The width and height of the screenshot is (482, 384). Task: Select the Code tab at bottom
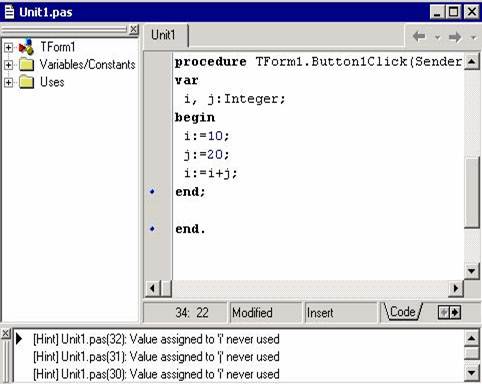tap(403, 312)
